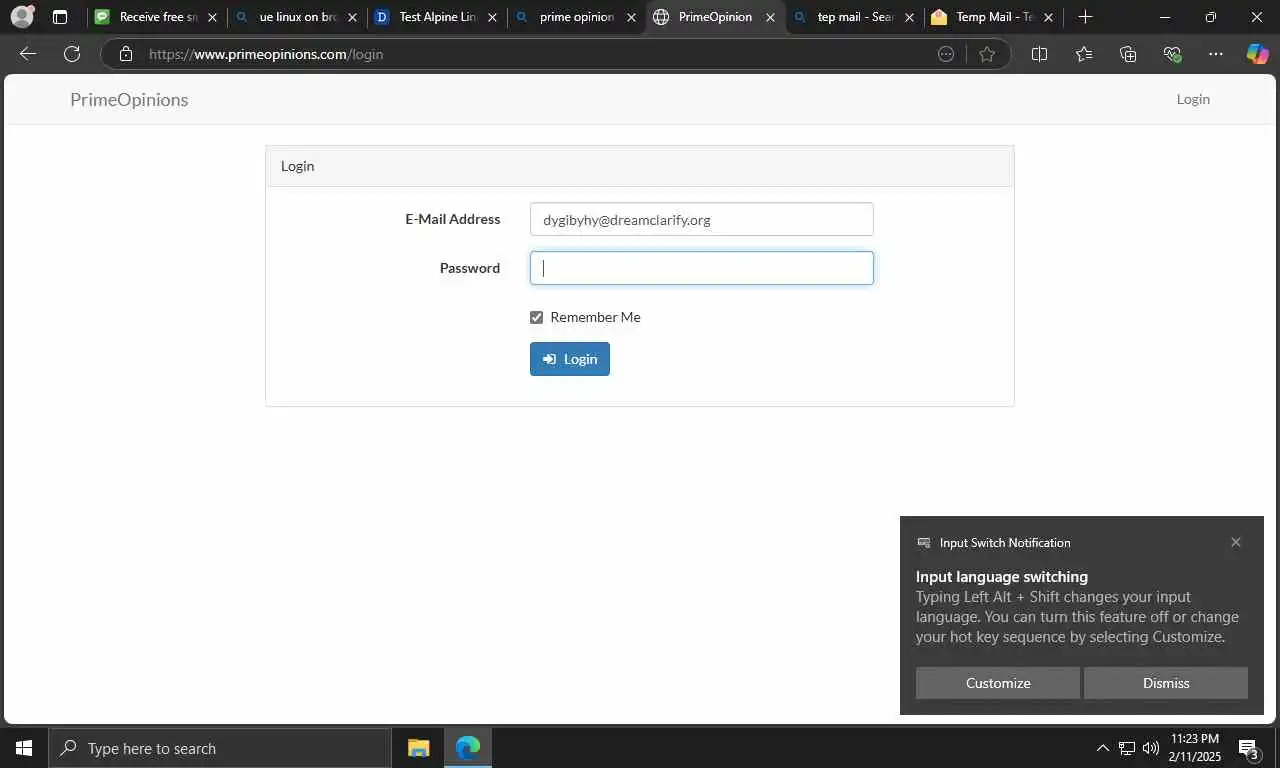The width and height of the screenshot is (1280, 768).
Task: Switch to Receive free sms tab
Action: click(155, 17)
